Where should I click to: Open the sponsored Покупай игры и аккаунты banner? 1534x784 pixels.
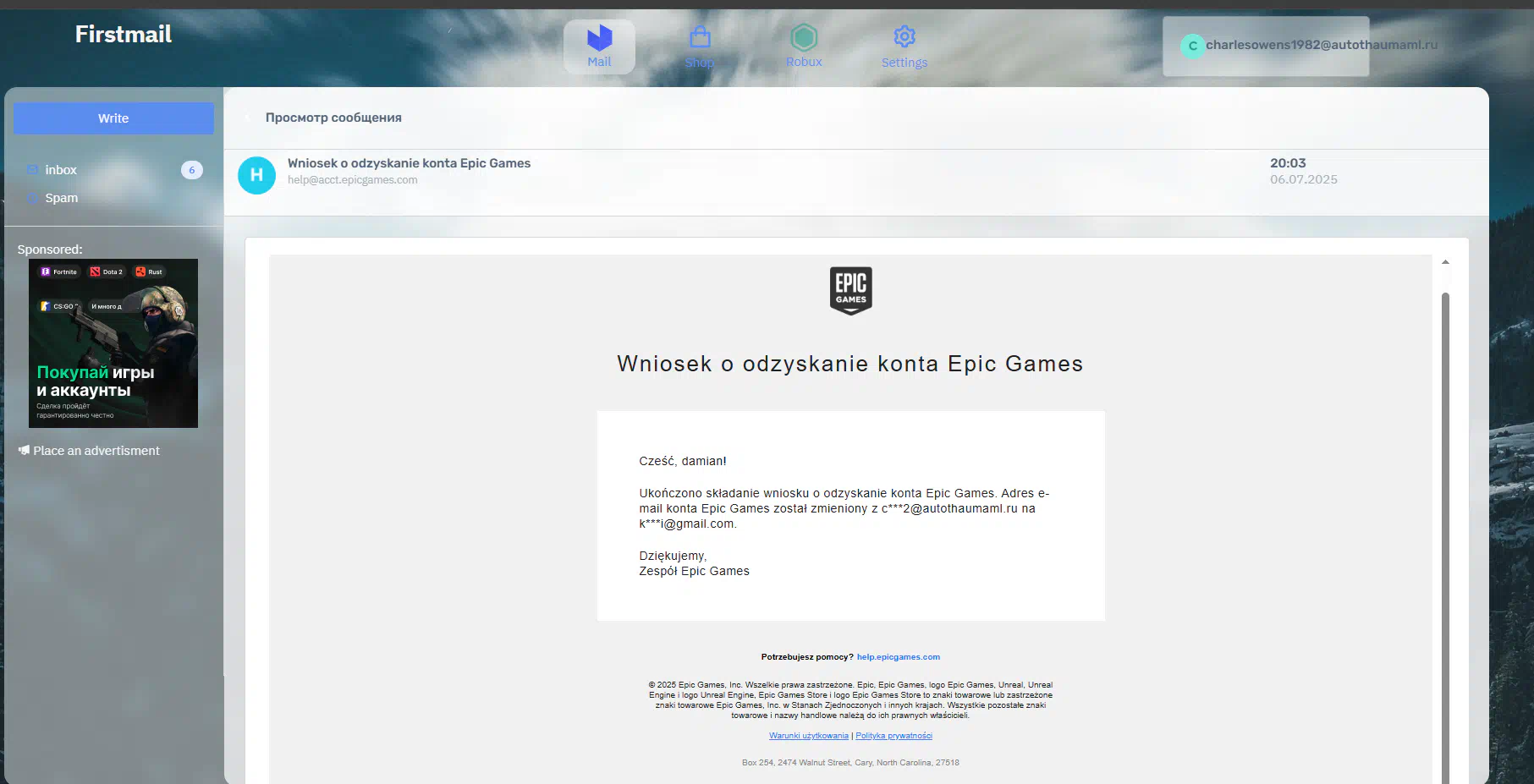tap(113, 343)
